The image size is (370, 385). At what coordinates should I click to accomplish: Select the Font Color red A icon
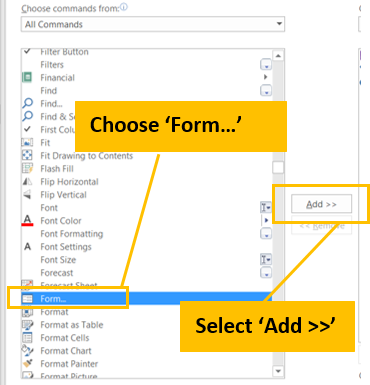27,220
